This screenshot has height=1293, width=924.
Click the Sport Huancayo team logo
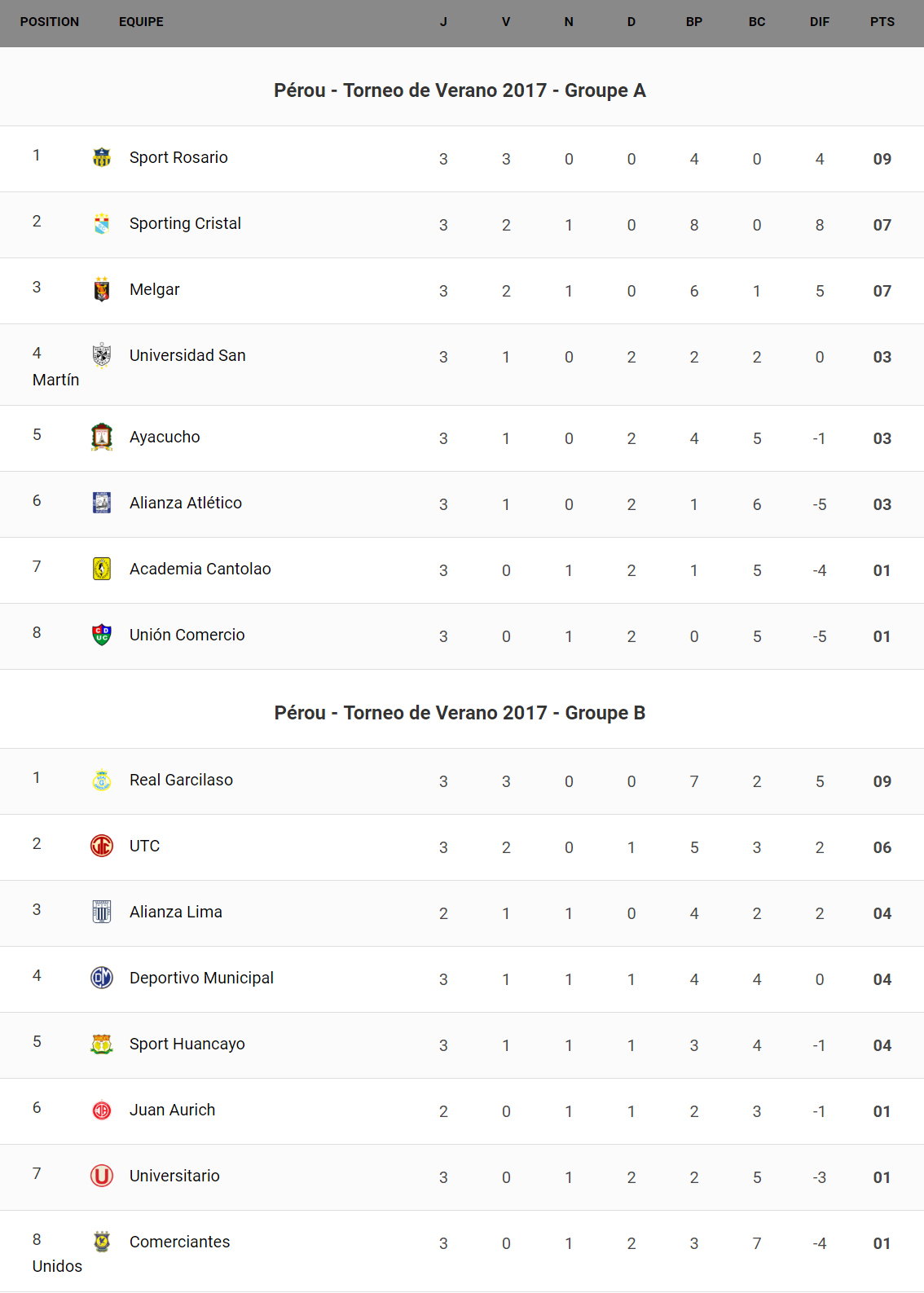[102, 1044]
